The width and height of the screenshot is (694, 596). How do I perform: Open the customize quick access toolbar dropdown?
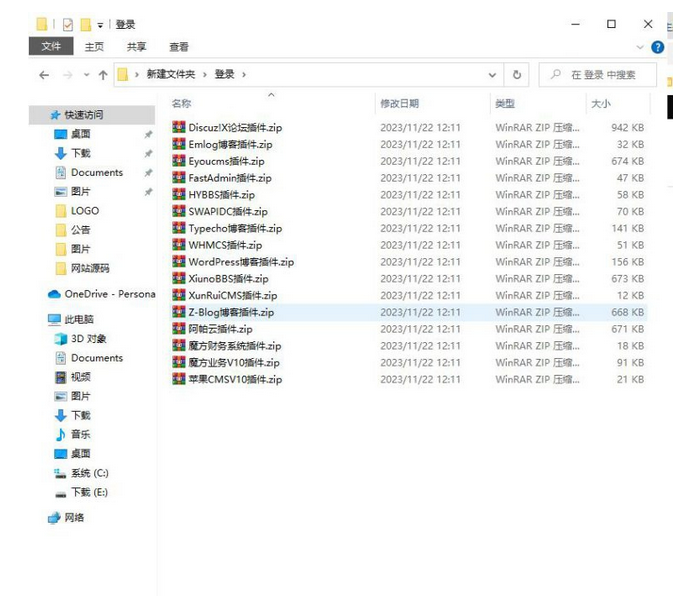[100, 25]
